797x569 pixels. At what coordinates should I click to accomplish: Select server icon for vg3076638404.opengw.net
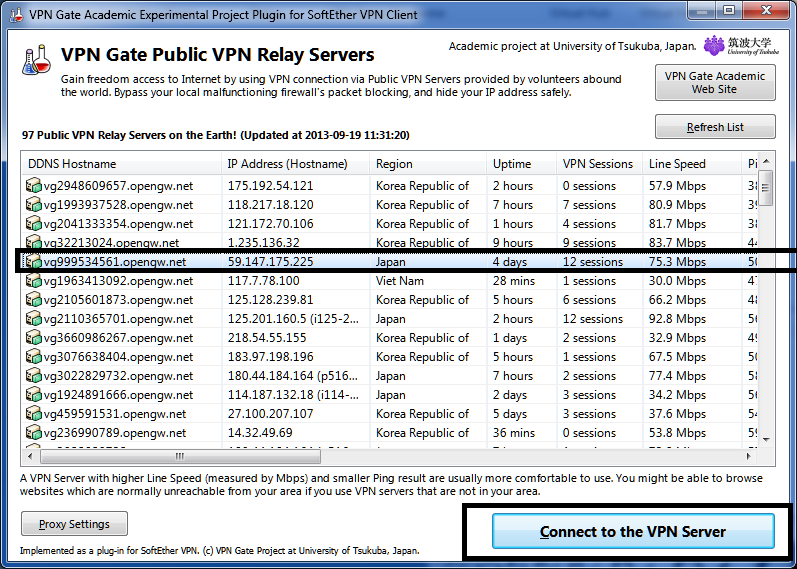[x=34, y=356]
